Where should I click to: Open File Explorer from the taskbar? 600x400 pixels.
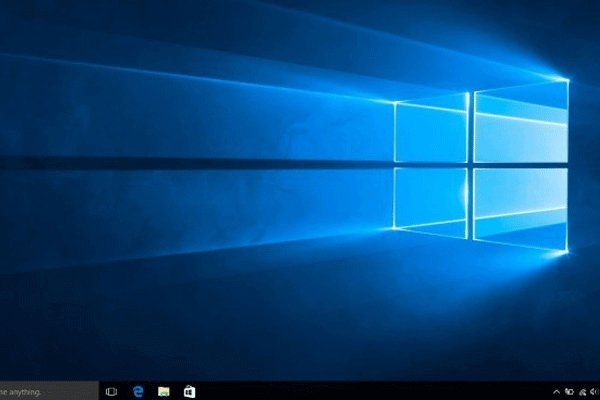[x=164, y=391]
